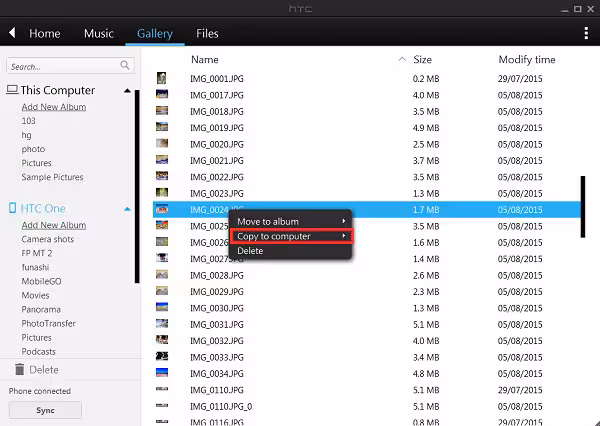
Task: Select thumbnail of IMG_0031.JPG
Action: [162, 324]
